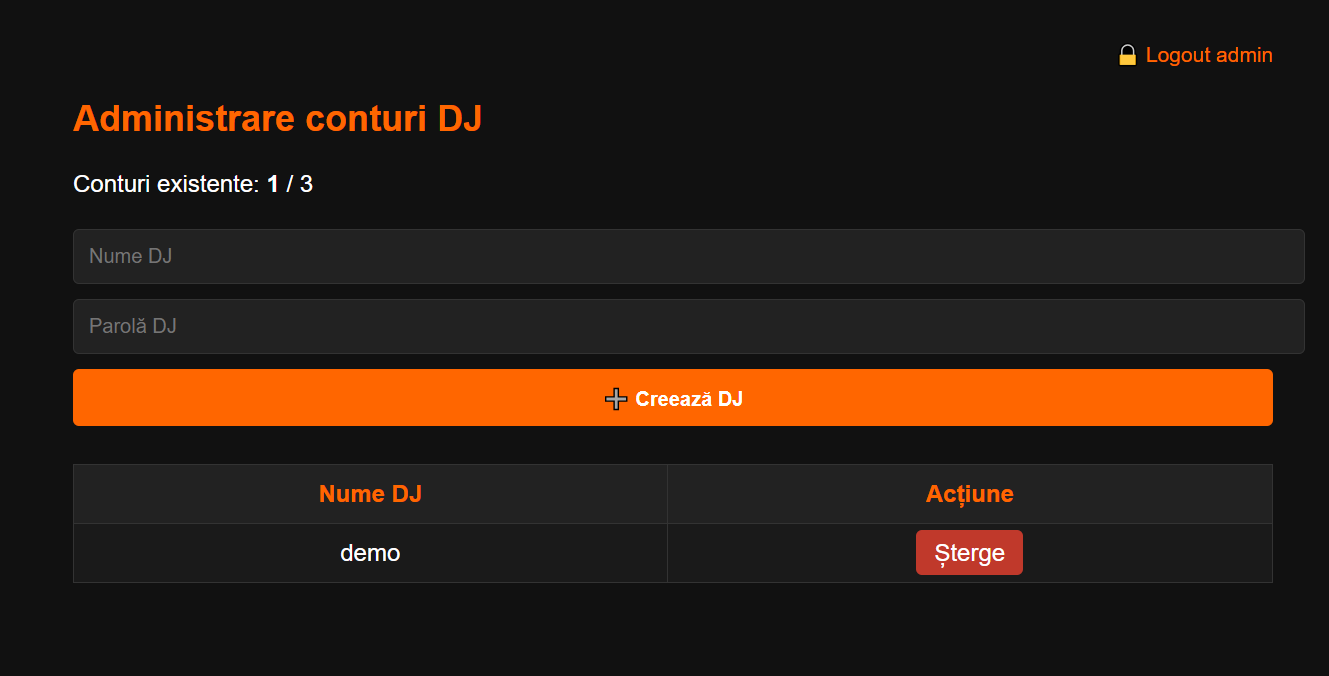
Task: Click the slash in the accounts counter
Action: tap(290, 184)
